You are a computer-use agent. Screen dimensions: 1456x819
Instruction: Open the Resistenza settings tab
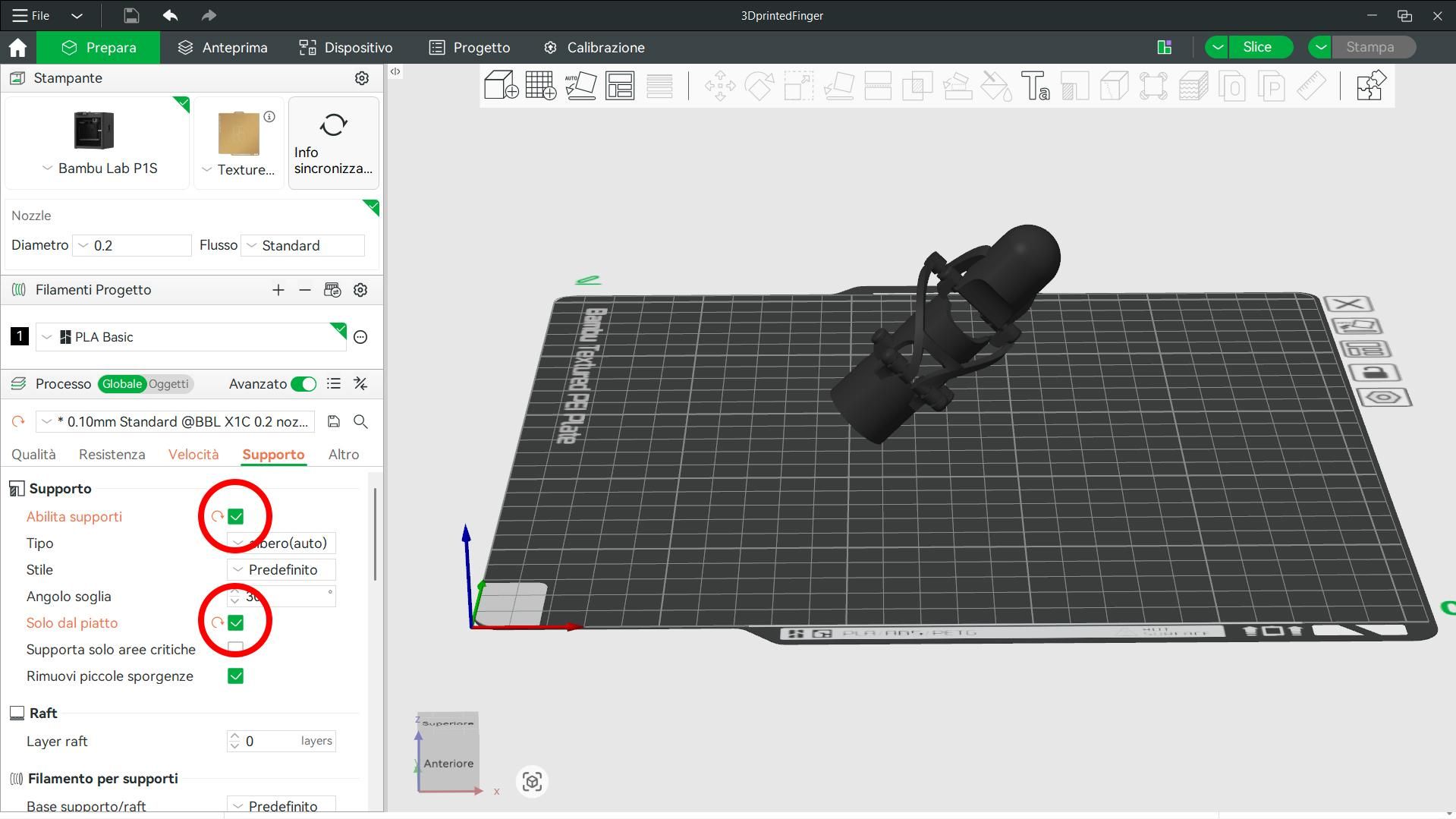[x=112, y=455]
